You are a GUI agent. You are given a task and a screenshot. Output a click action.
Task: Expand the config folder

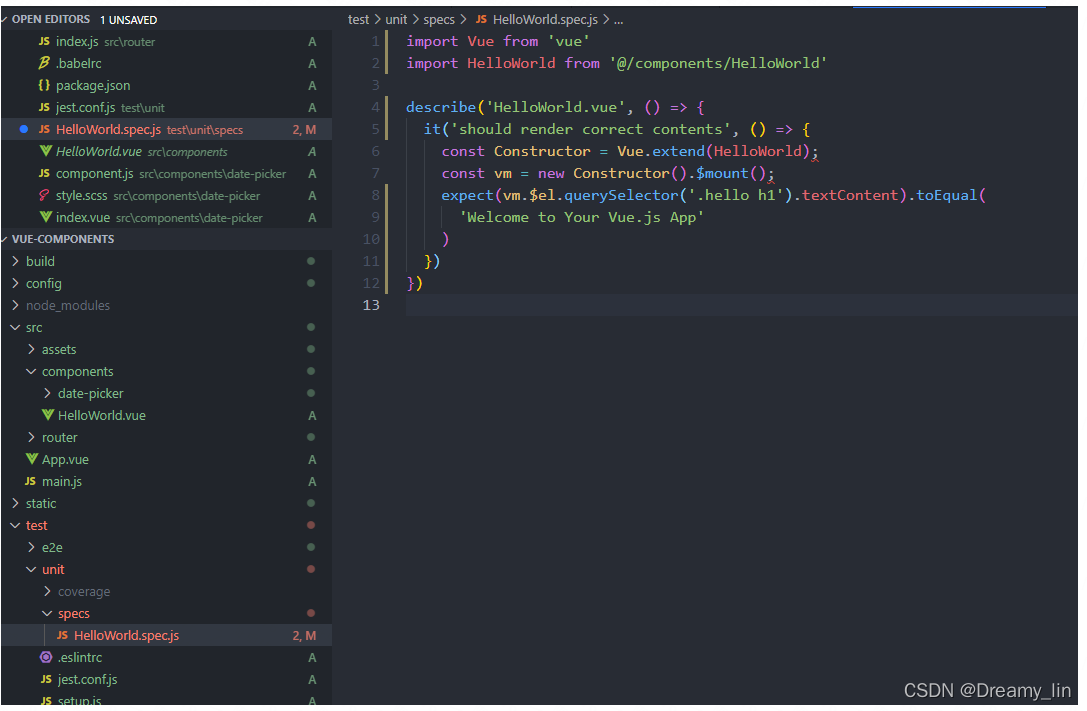tap(15, 283)
